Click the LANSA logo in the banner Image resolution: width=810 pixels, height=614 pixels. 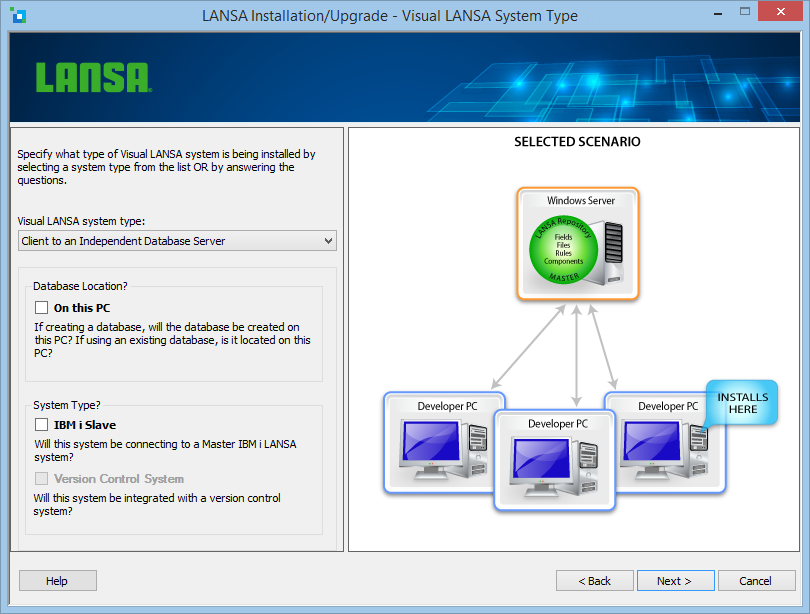[94, 77]
